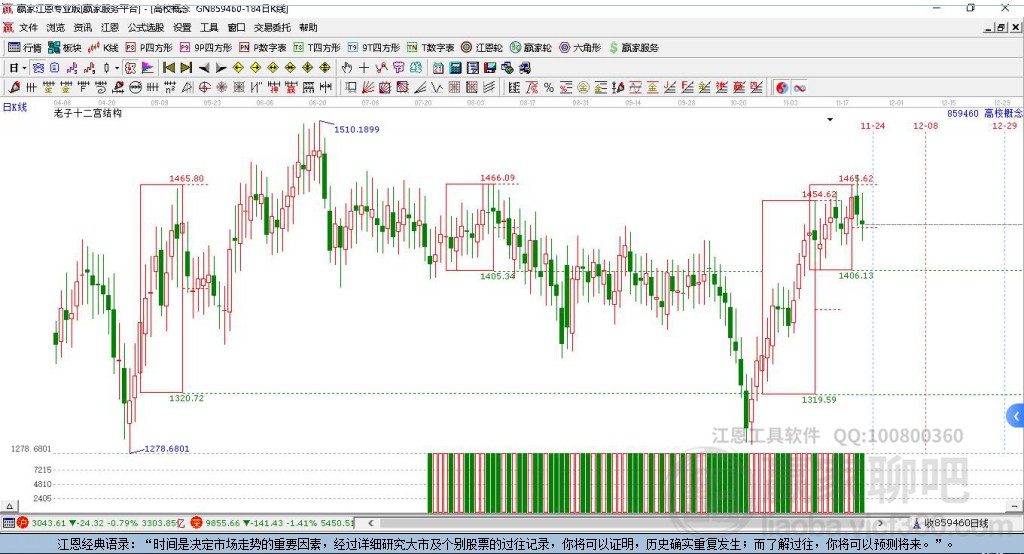Select the n² square lines tool
The height and width of the screenshot is (554, 1024).
170,88
